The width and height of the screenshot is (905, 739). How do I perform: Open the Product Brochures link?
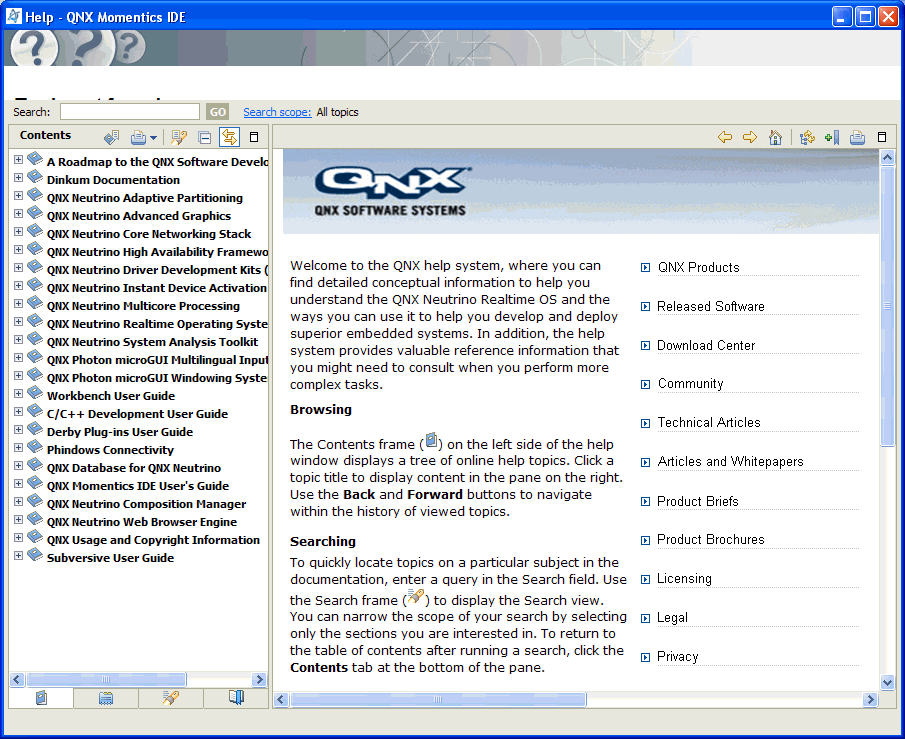click(710, 539)
